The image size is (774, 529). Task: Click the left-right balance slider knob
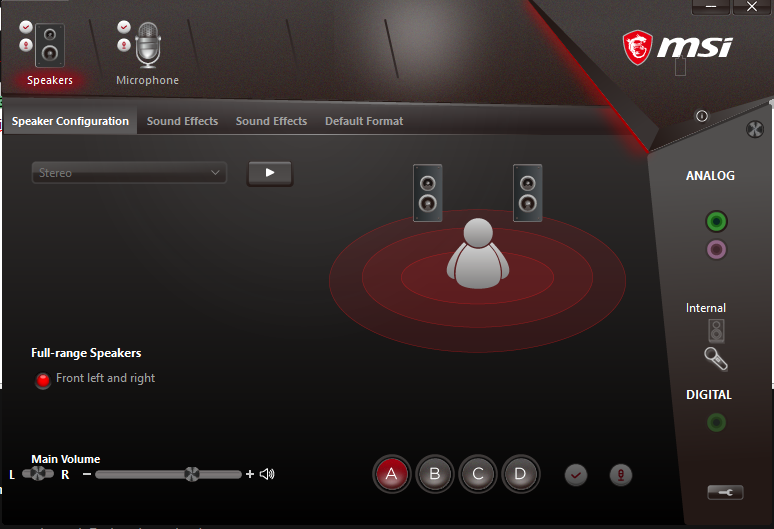click(x=38, y=474)
